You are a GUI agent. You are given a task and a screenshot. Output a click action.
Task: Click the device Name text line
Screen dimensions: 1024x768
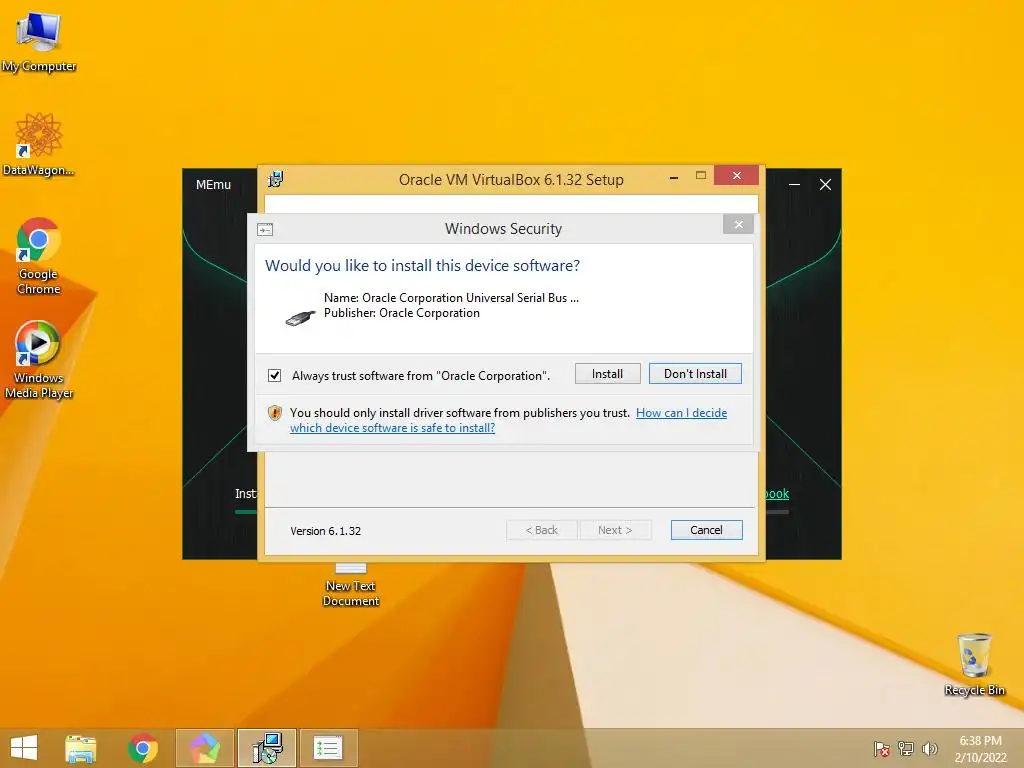click(451, 298)
